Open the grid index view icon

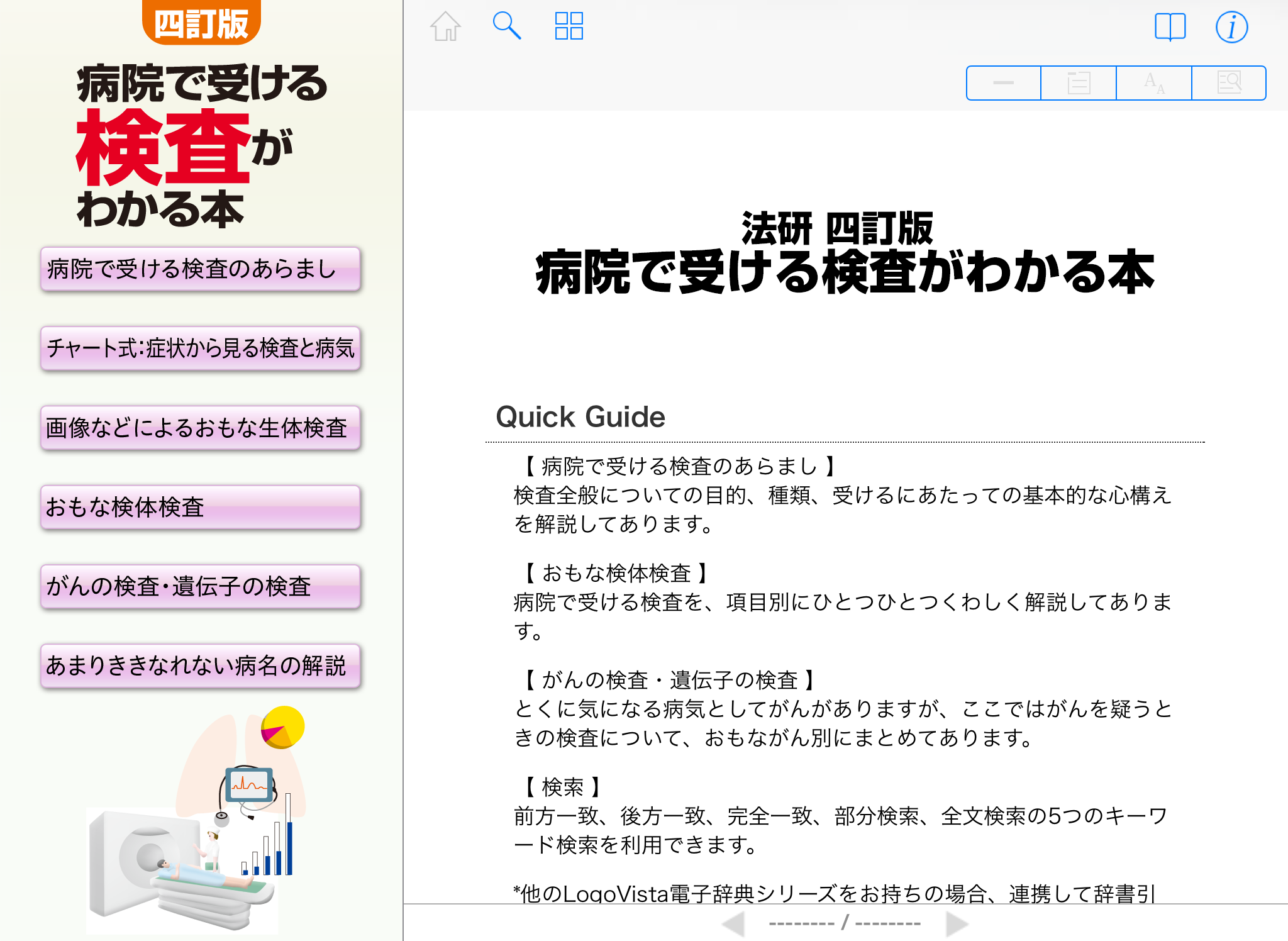click(x=569, y=26)
